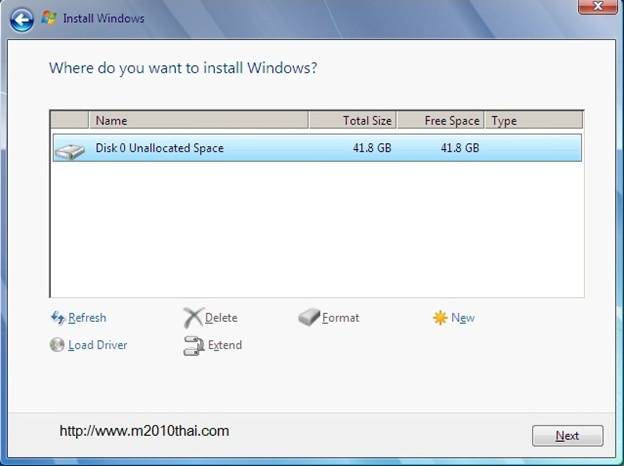This screenshot has width=624, height=466.
Task: Go back using the blue arrow button
Action: click(21, 19)
